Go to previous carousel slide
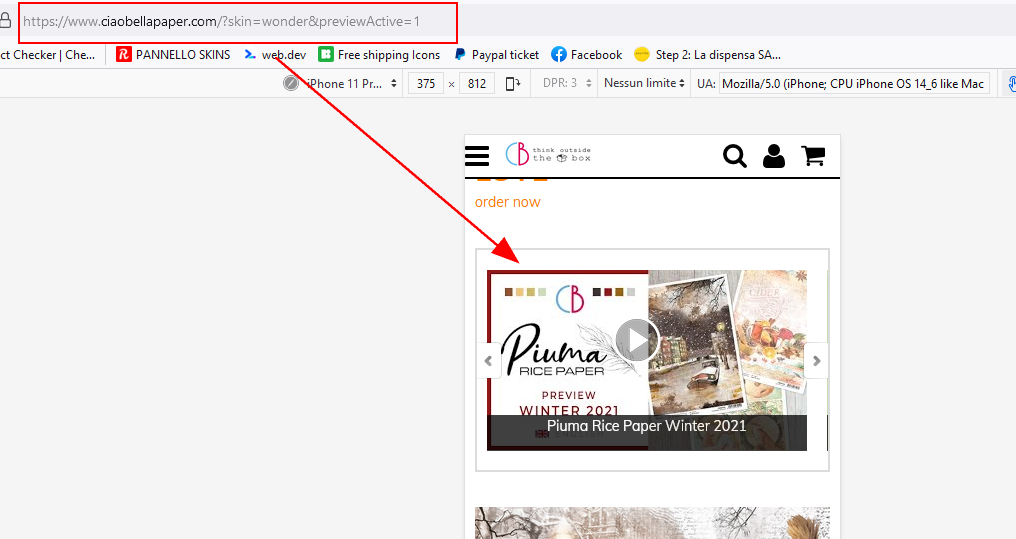Screen dimensions: 1016x539 click(x=489, y=360)
